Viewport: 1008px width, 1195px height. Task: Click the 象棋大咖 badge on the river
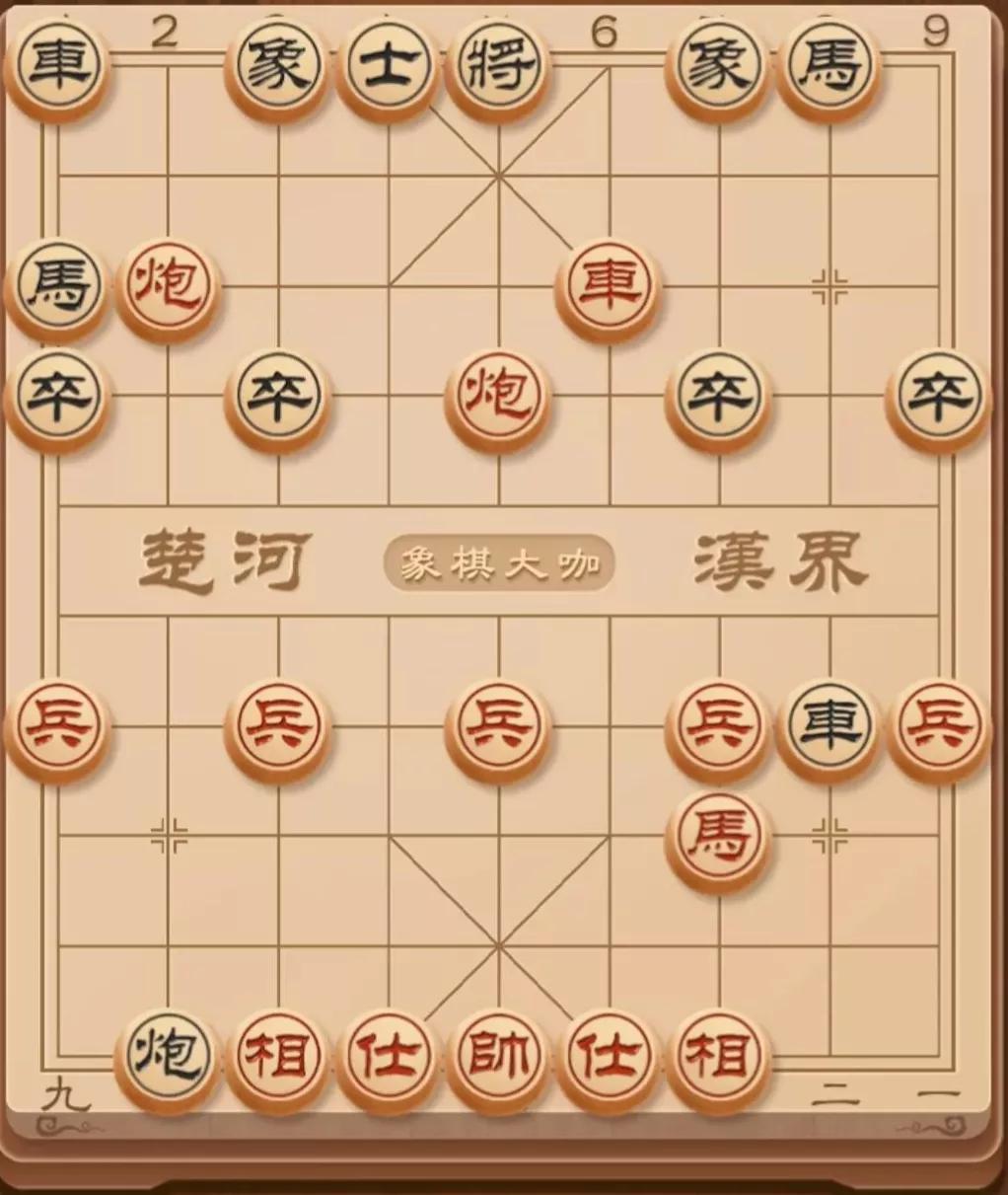coord(498,563)
